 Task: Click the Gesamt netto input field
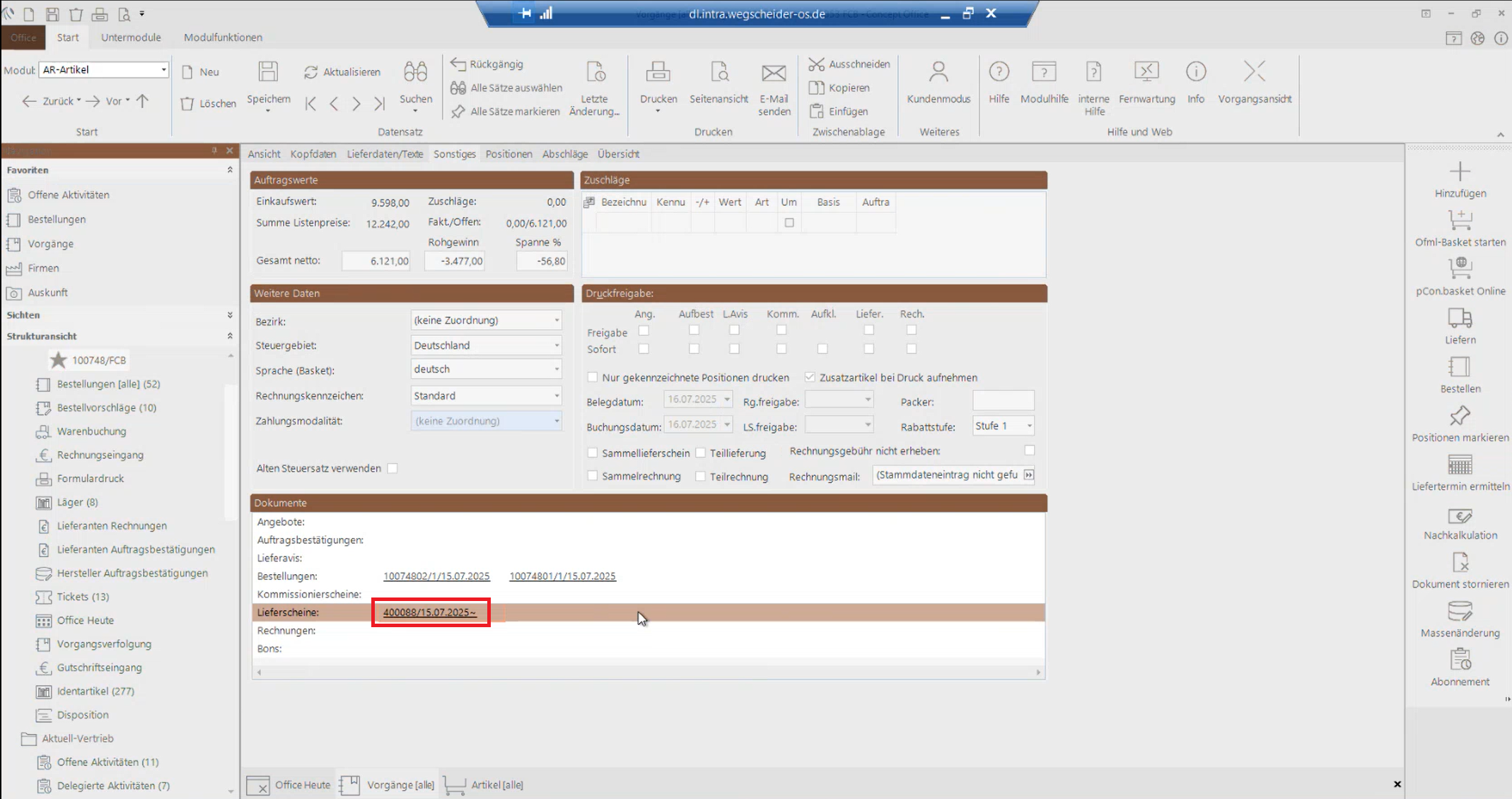point(376,261)
